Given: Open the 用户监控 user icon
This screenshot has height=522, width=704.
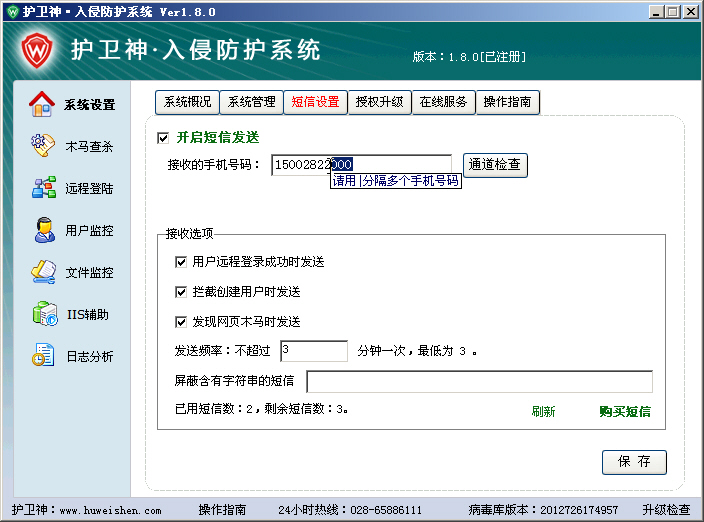Looking at the screenshot, I should click(x=43, y=230).
